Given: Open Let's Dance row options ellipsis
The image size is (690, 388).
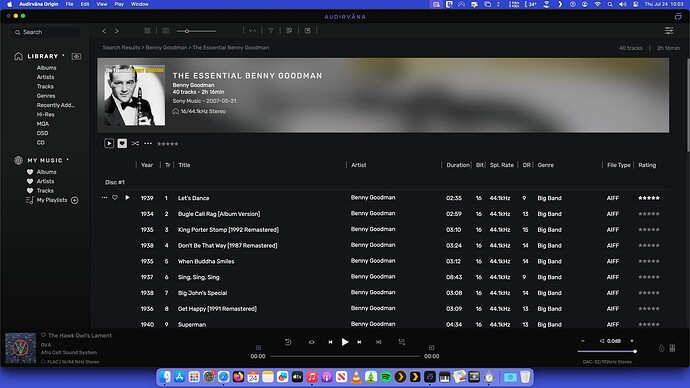Looking at the screenshot, I should point(104,198).
